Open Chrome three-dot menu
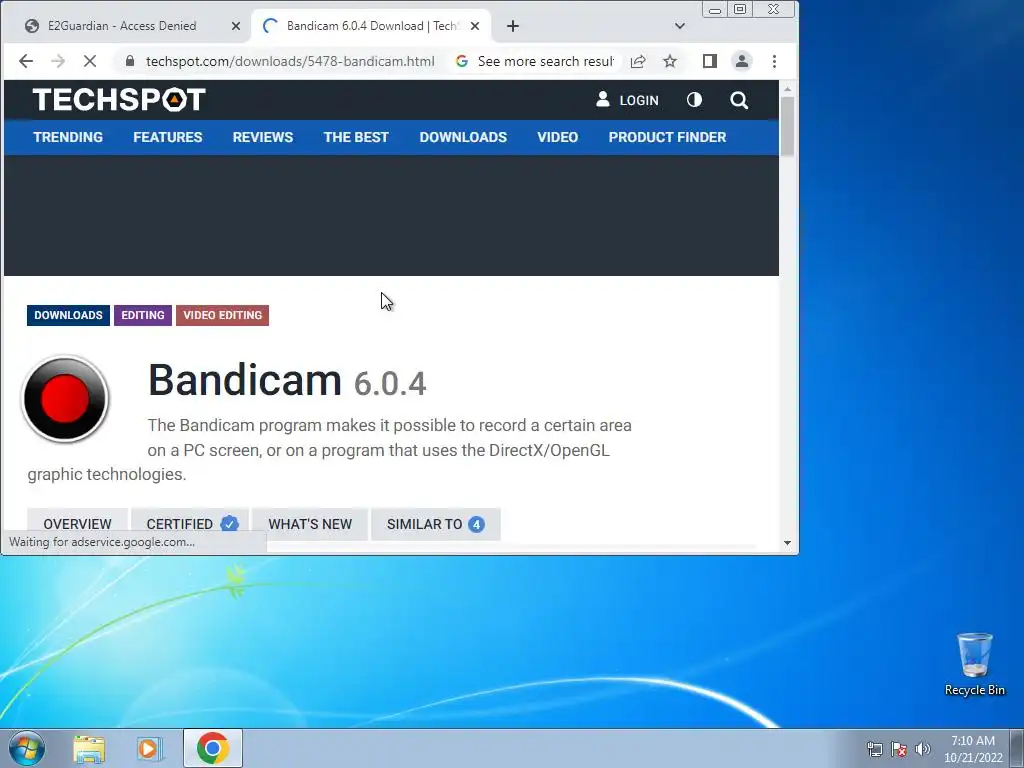The height and width of the screenshot is (768, 1024). click(x=775, y=61)
